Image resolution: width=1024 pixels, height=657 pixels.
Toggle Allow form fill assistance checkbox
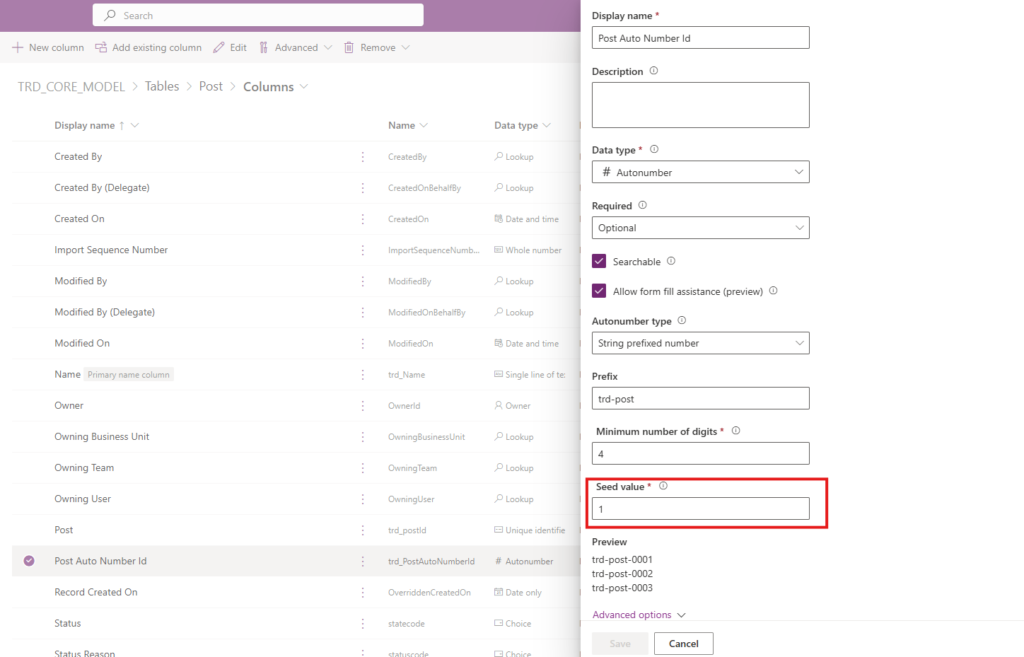[600, 291]
